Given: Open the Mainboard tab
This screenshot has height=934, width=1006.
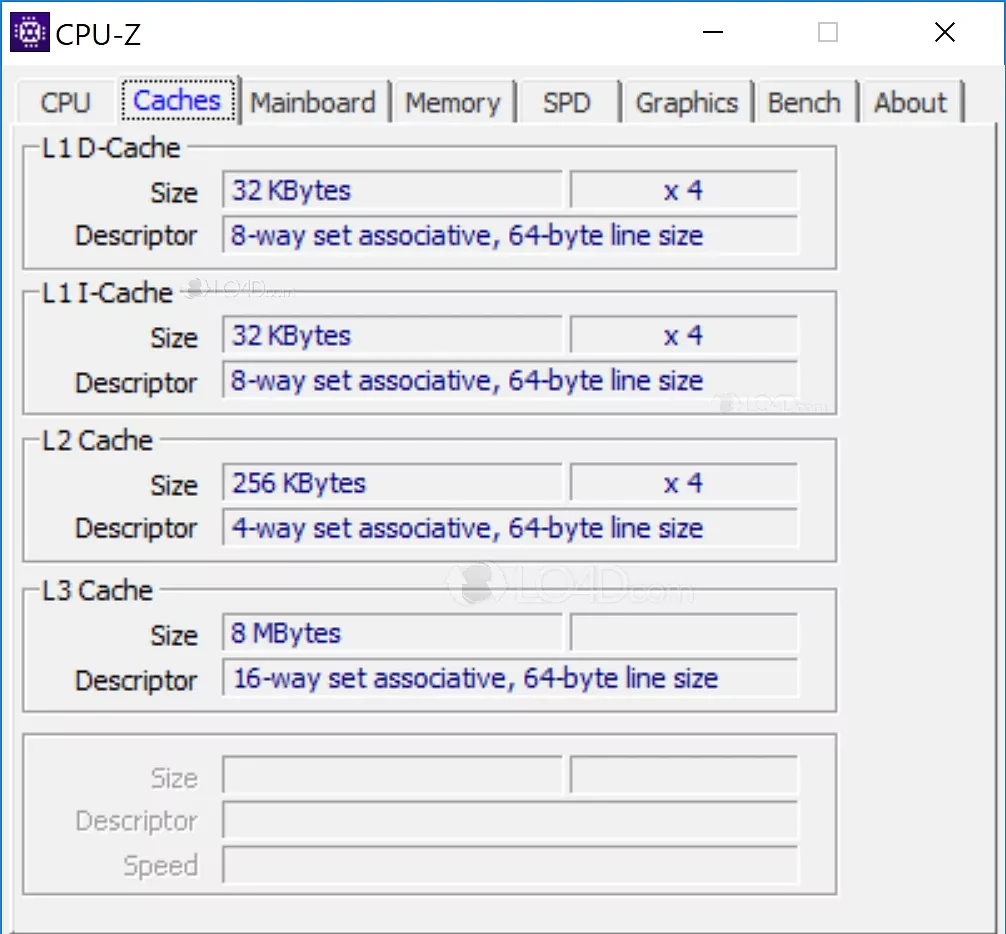Looking at the screenshot, I should pos(314,101).
